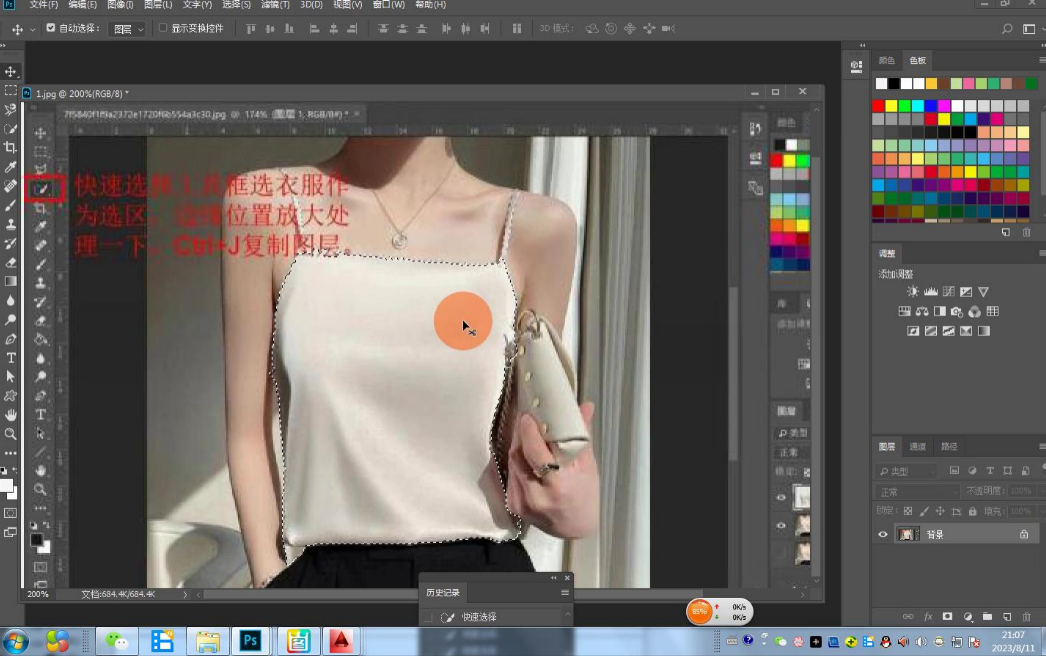Create a new group in Layers panel
The image size is (1046, 656).
pyautogui.click(x=987, y=617)
